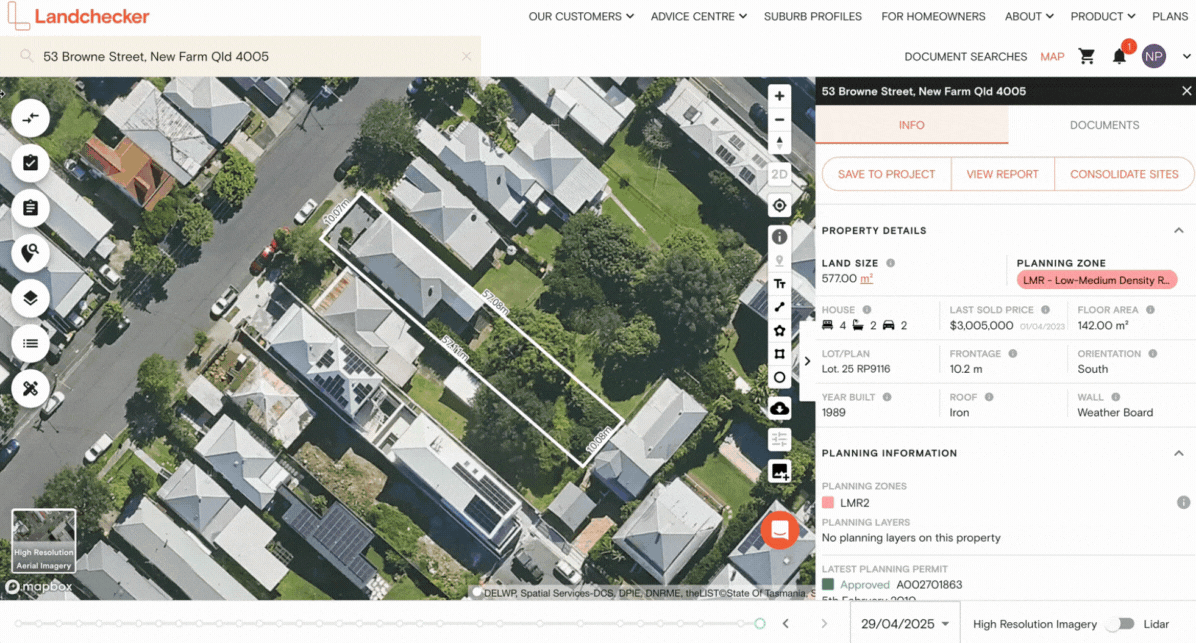Collapse the Property Details section
This screenshot has height=643, width=1196.
tap(1178, 230)
